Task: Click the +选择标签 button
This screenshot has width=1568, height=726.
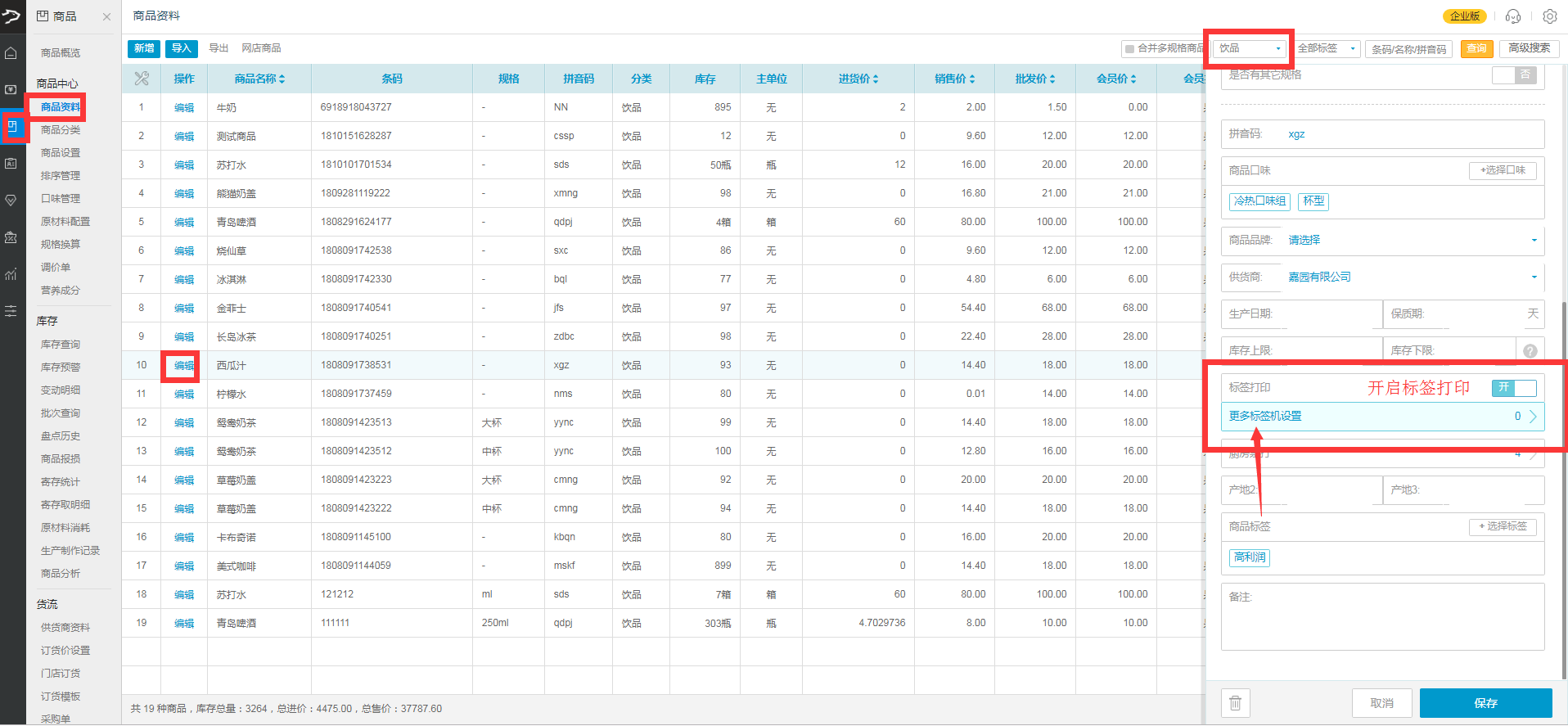Action: click(1503, 526)
